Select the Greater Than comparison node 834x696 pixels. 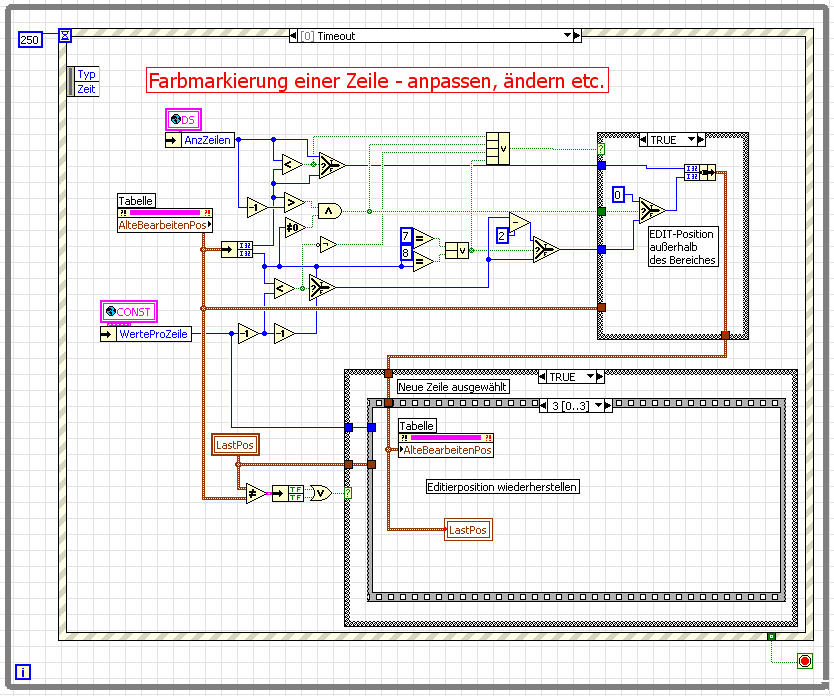(x=294, y=202)
